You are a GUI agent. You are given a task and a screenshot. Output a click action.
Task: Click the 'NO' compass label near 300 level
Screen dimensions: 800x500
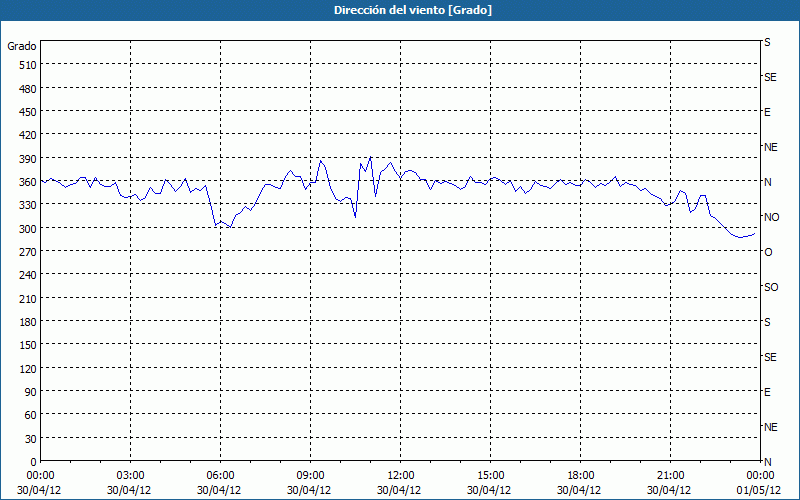pyautogui.click(x=771, y=217)
